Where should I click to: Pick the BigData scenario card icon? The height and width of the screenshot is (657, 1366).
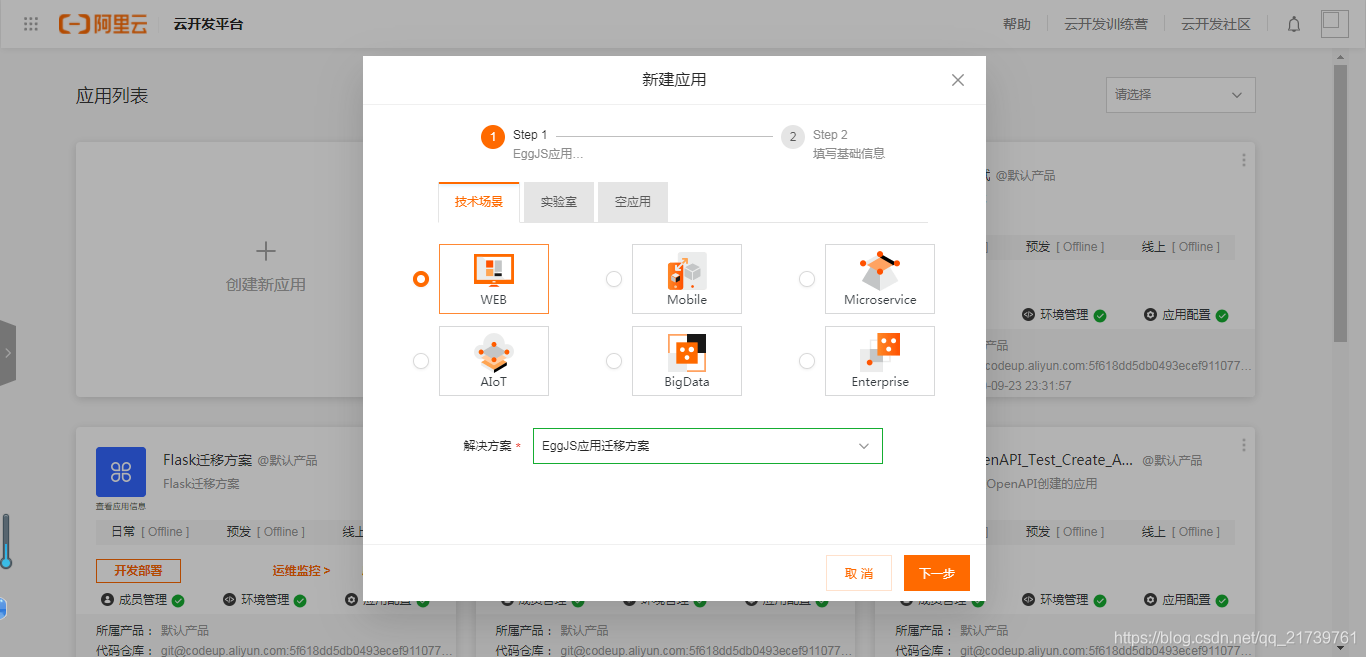pos(687,353)
